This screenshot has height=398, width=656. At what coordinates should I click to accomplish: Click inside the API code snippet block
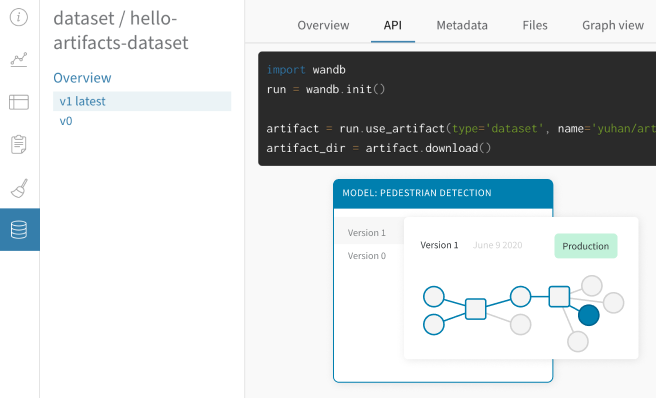[x=457, y=109]
